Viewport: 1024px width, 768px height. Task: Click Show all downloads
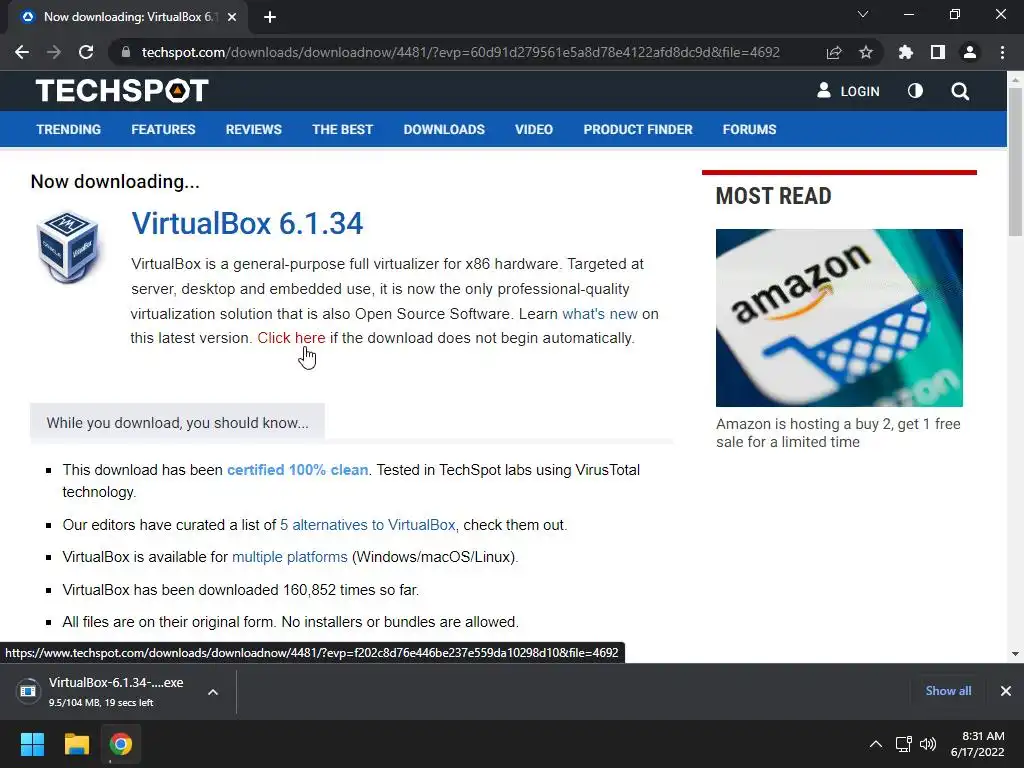coord(948,691)
